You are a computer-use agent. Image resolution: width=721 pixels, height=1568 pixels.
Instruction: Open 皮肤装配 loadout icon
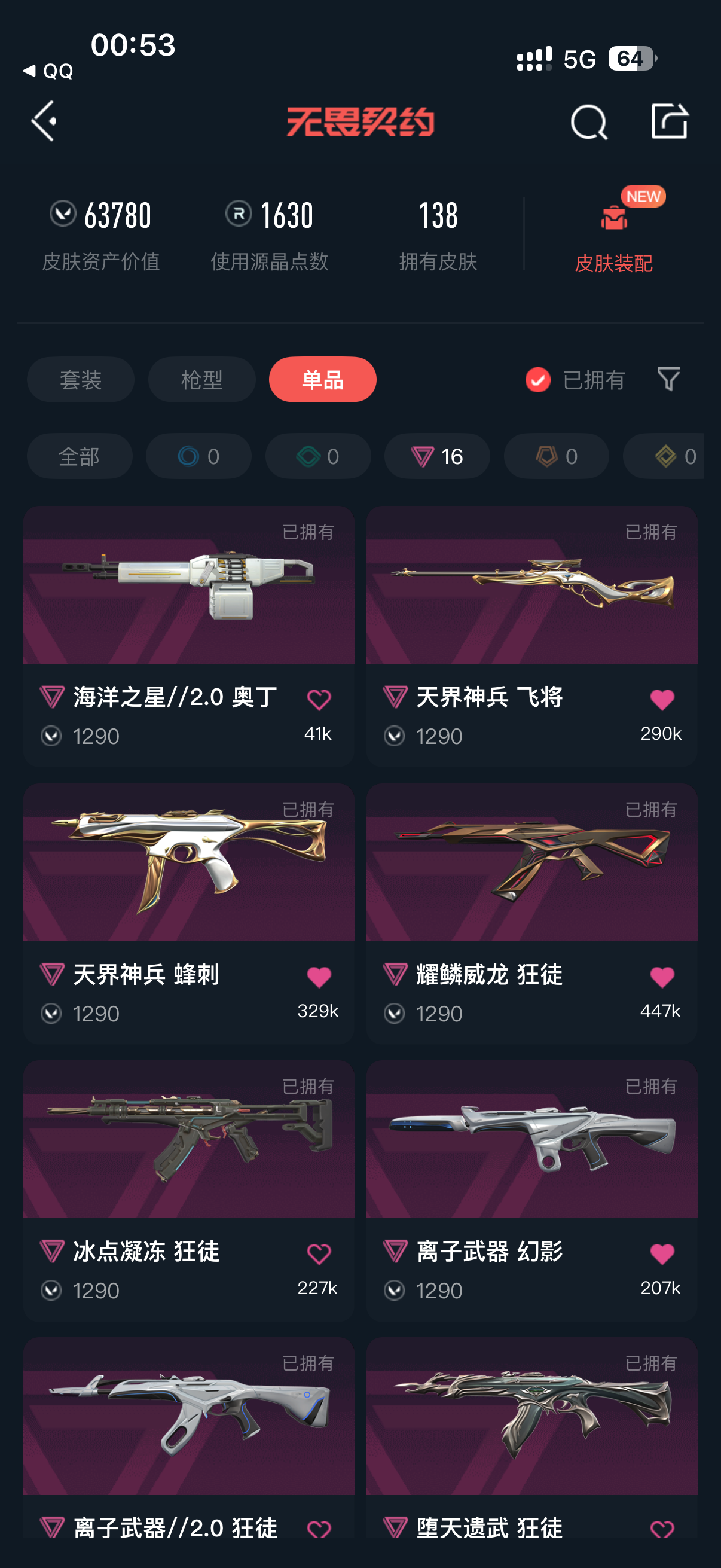click(614, 217)
